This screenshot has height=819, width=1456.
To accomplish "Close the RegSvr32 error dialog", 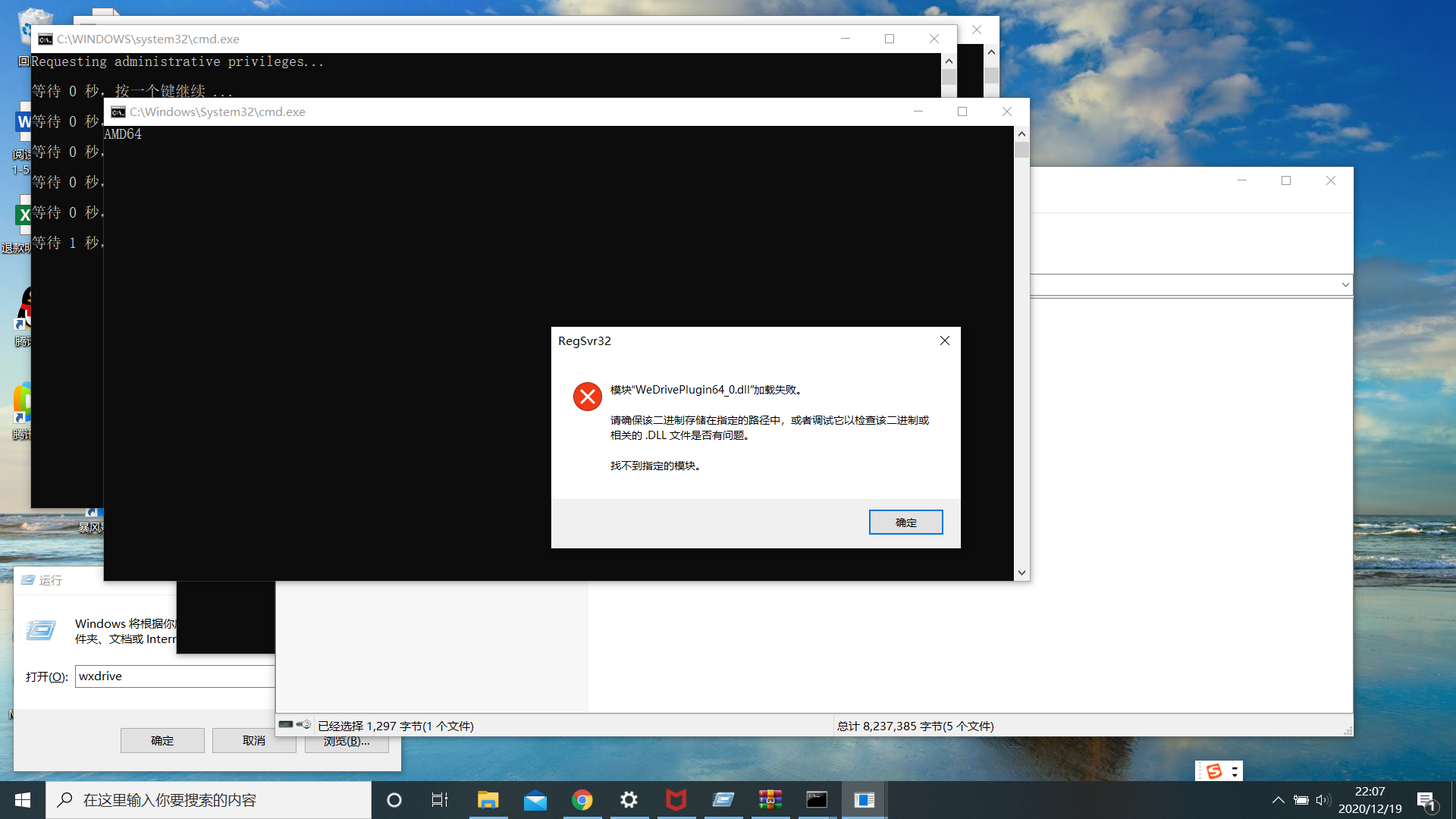I will tap(944, 340).
